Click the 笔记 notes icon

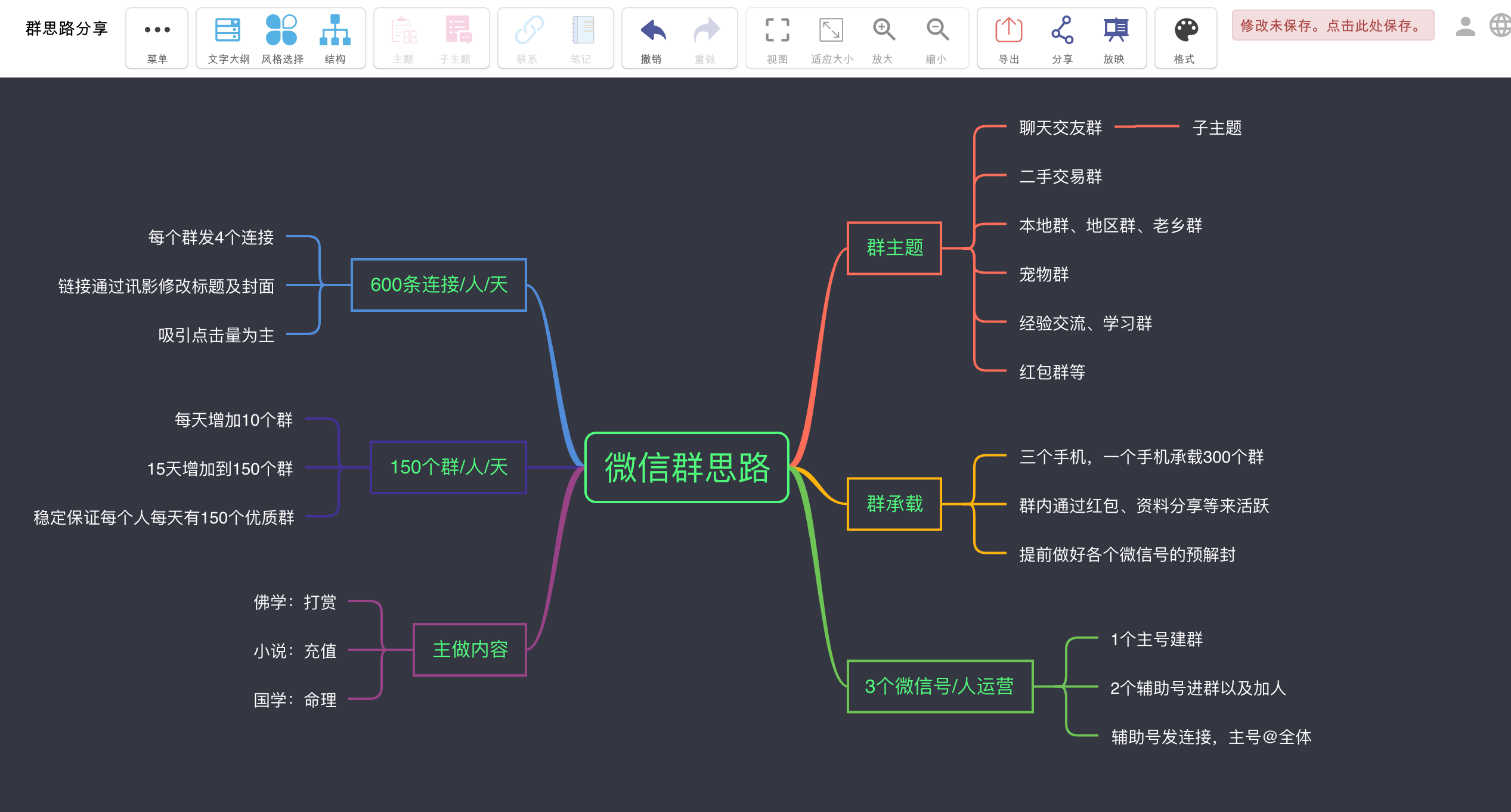coord(581,38)
